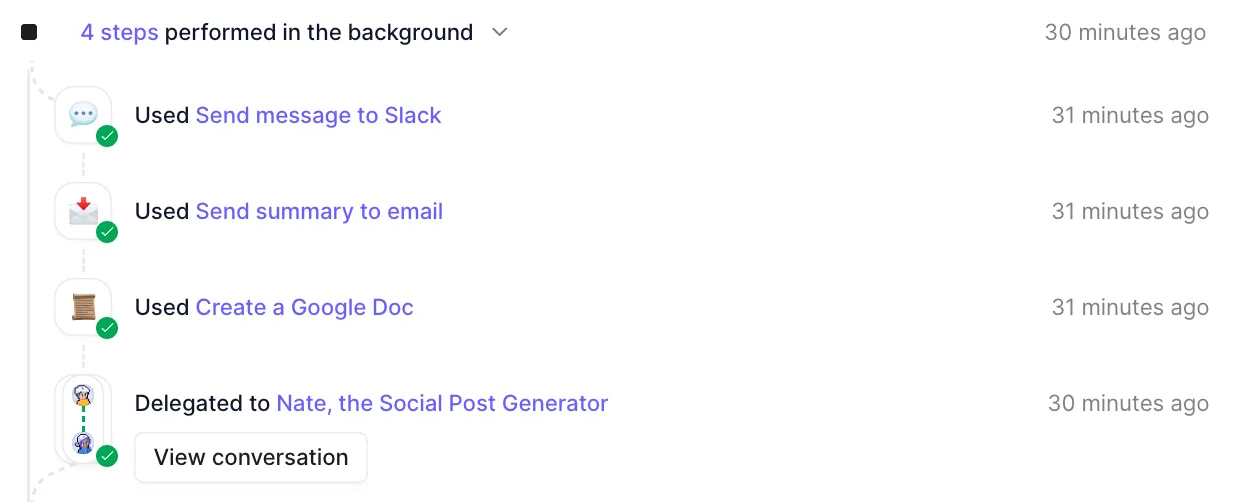Screen dimensions: 1246x502
Task: Open the "Send summary to email" tool link
Action: (x=319, y=211)
